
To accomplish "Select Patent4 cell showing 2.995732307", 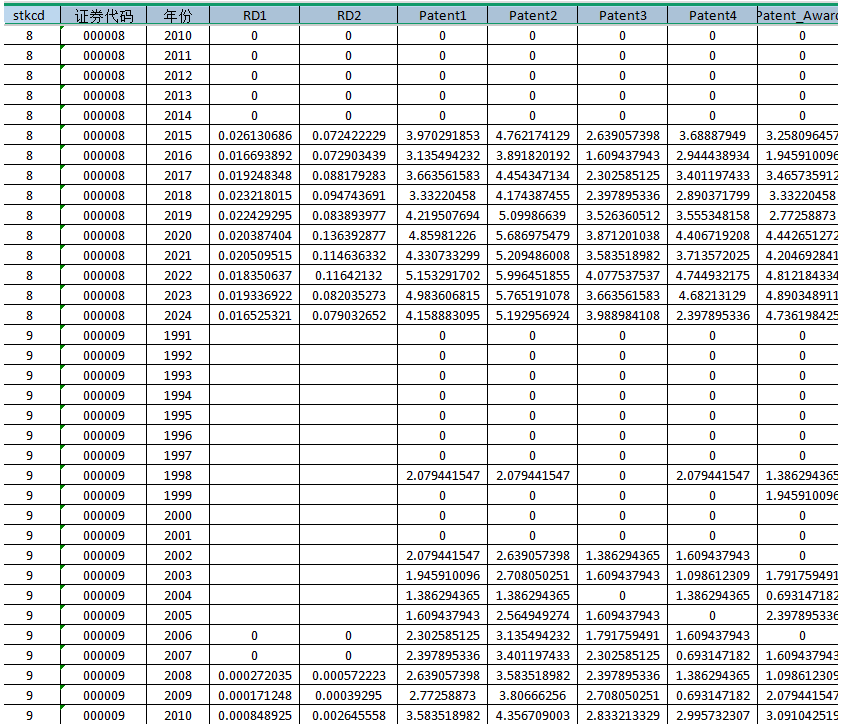I will tap(712, 715).
